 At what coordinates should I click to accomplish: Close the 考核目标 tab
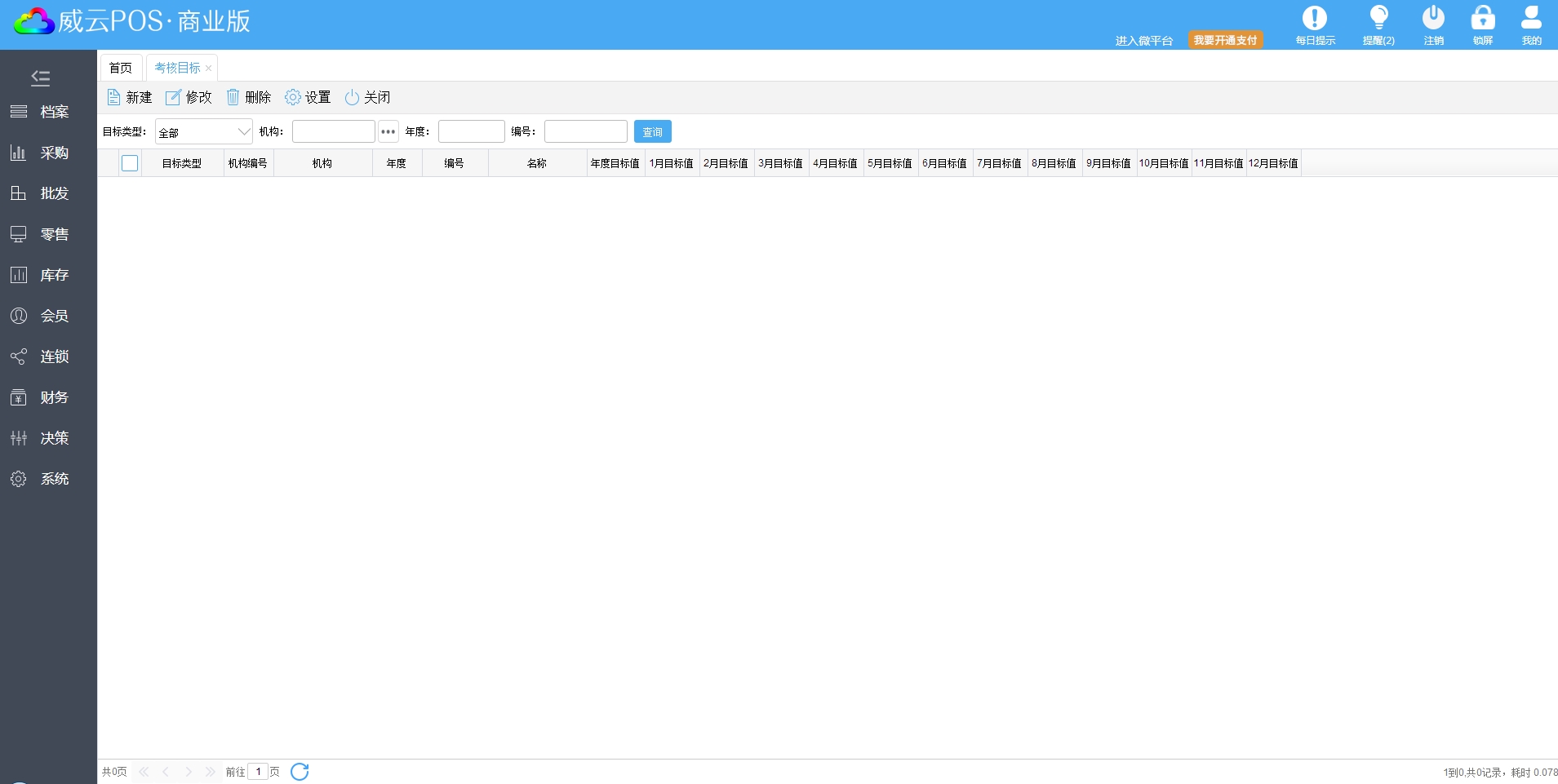pos(208,69)
